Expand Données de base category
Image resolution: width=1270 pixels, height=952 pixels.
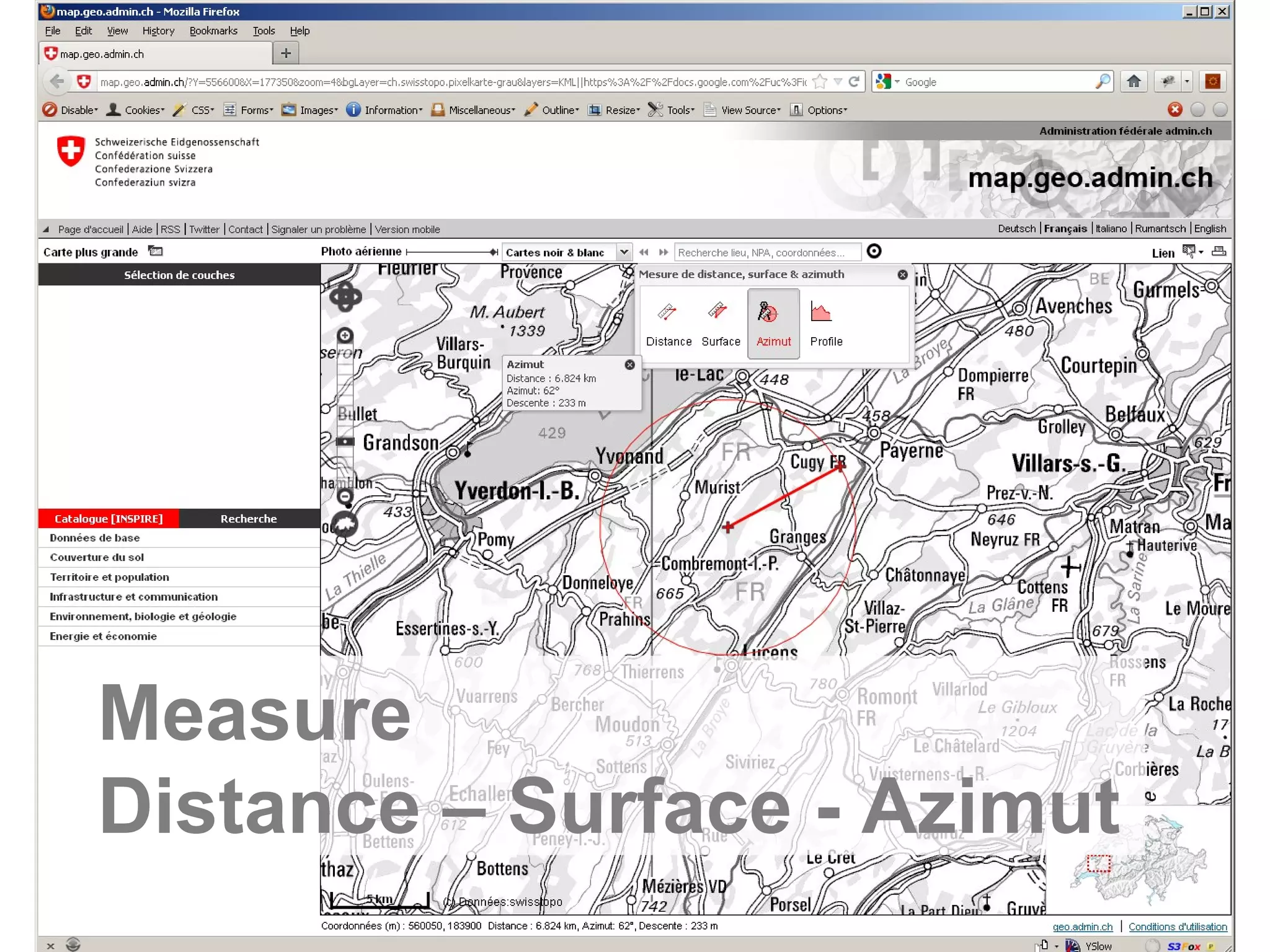[x=179, y=538]
